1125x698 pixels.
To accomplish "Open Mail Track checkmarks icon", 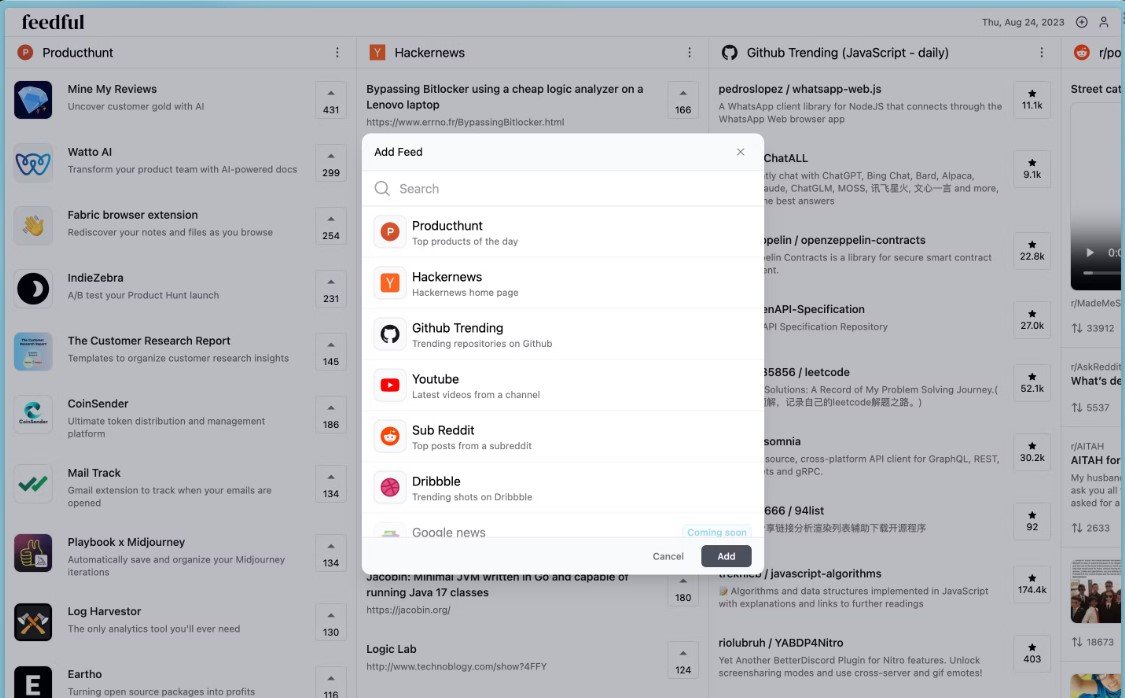I will click(x=33, y=484).
